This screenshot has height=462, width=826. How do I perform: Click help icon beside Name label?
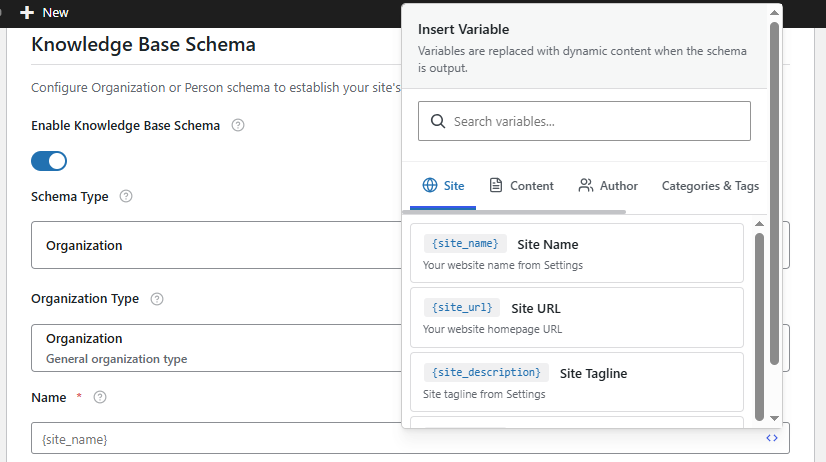tap(100, 398)
